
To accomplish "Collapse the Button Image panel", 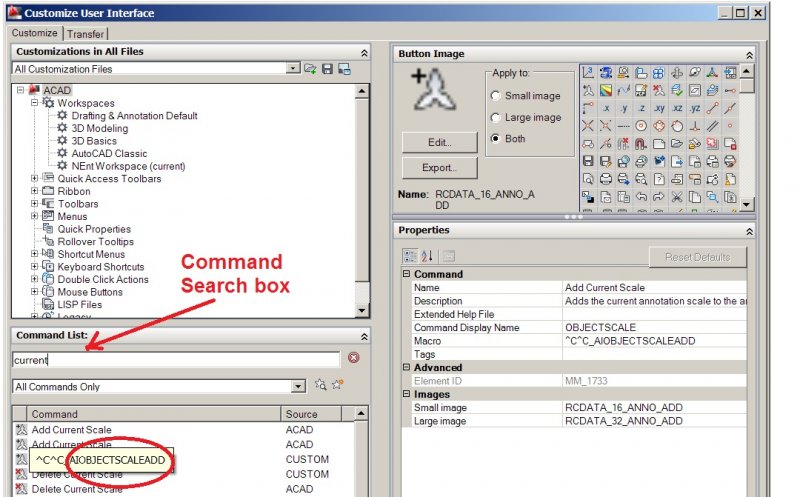I will click(749, 55).
